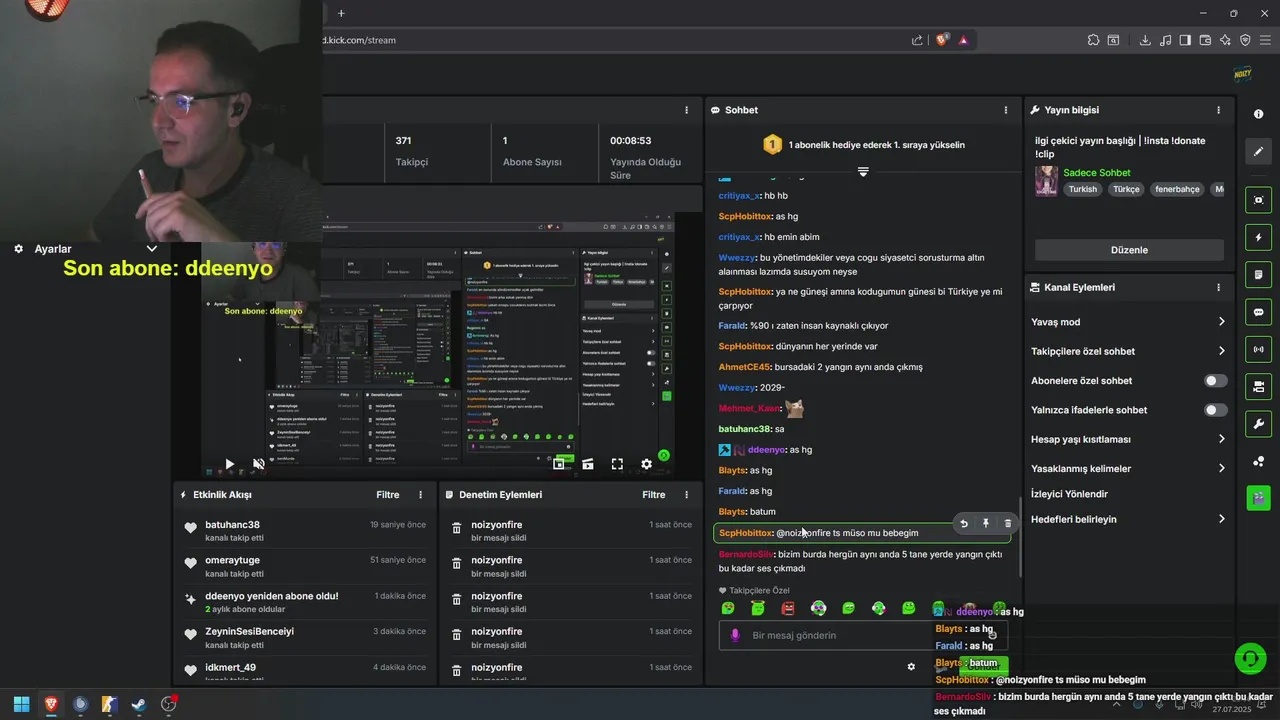Open the Brave Wallet icon
The height and width of the screenshot is (720, 1280).
pos(1205,40)
